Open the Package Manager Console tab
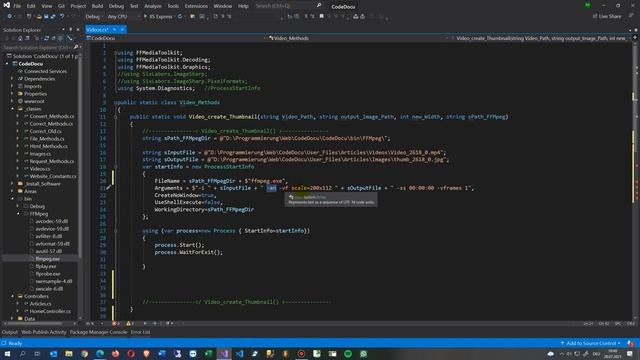 coord(98,332)
